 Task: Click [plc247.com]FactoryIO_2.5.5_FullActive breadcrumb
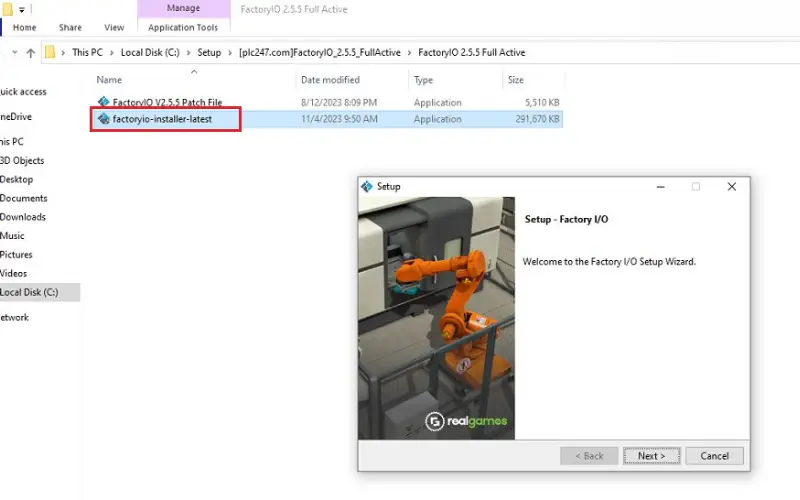pyautogui.click(x=320, y=53)
